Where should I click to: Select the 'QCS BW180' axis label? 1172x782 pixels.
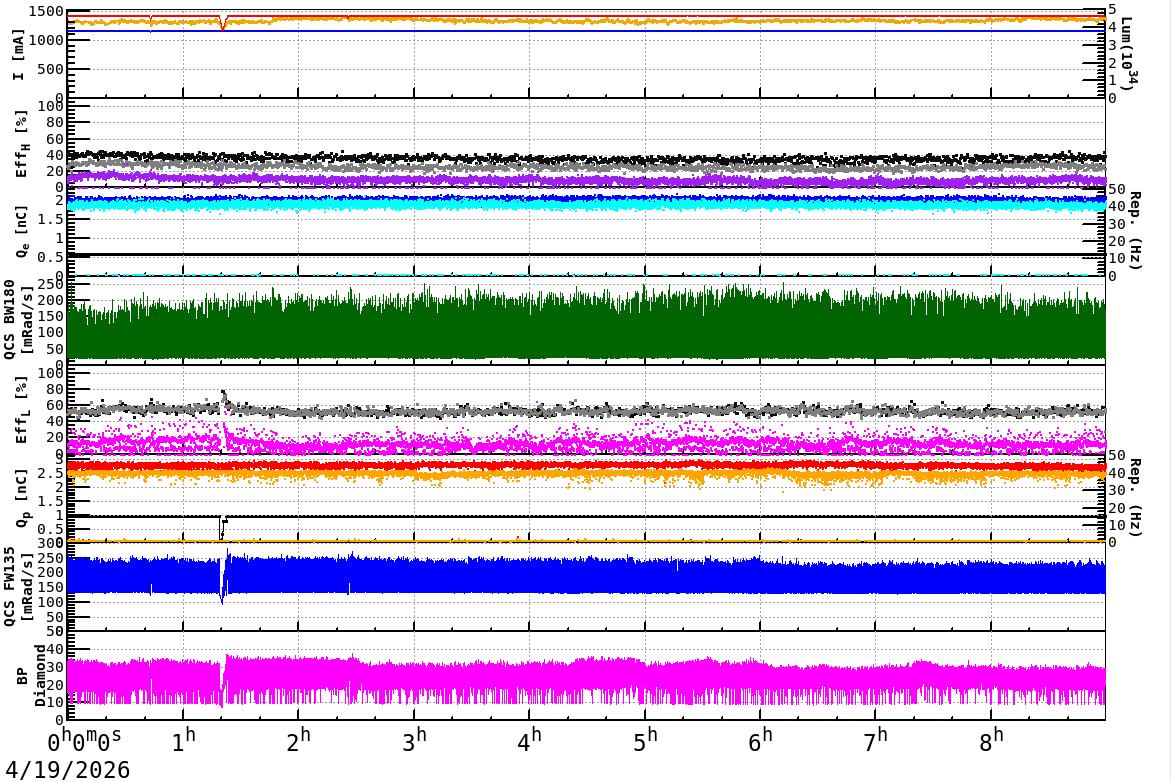point(15,319)
